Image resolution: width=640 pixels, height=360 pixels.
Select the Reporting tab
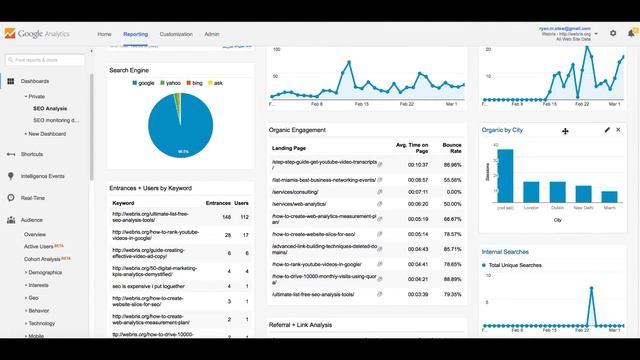point(136,34)
